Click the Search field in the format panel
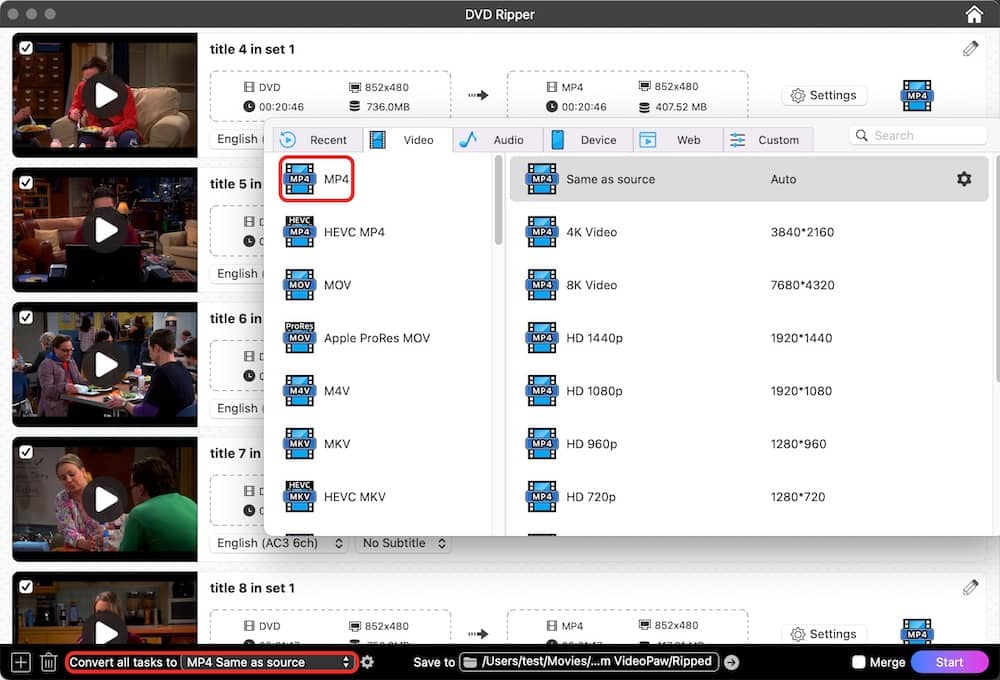Screen dimensions: 1000x680 (918, 134)
